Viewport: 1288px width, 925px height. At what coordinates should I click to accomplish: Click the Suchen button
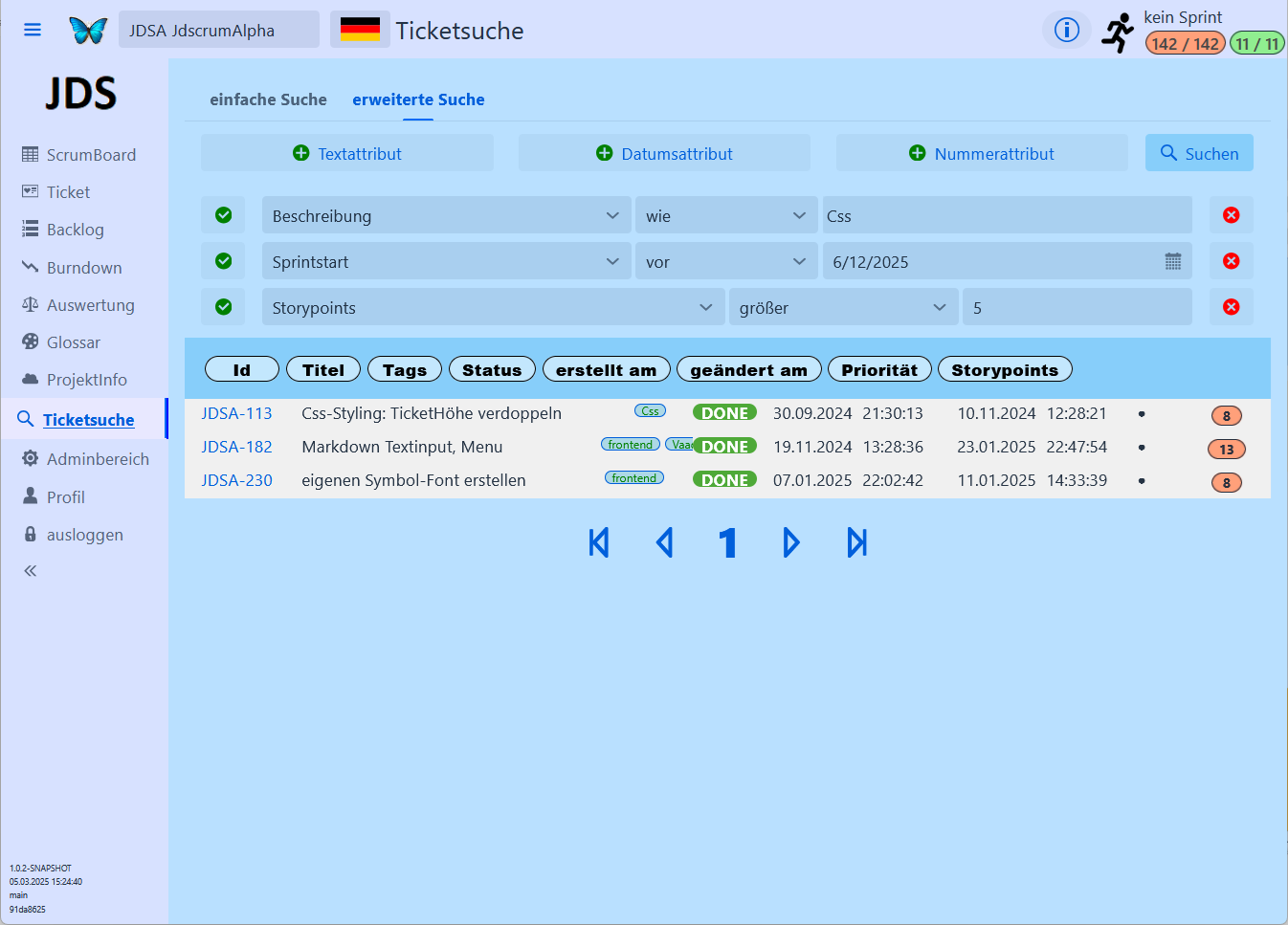click(1199, 153)
